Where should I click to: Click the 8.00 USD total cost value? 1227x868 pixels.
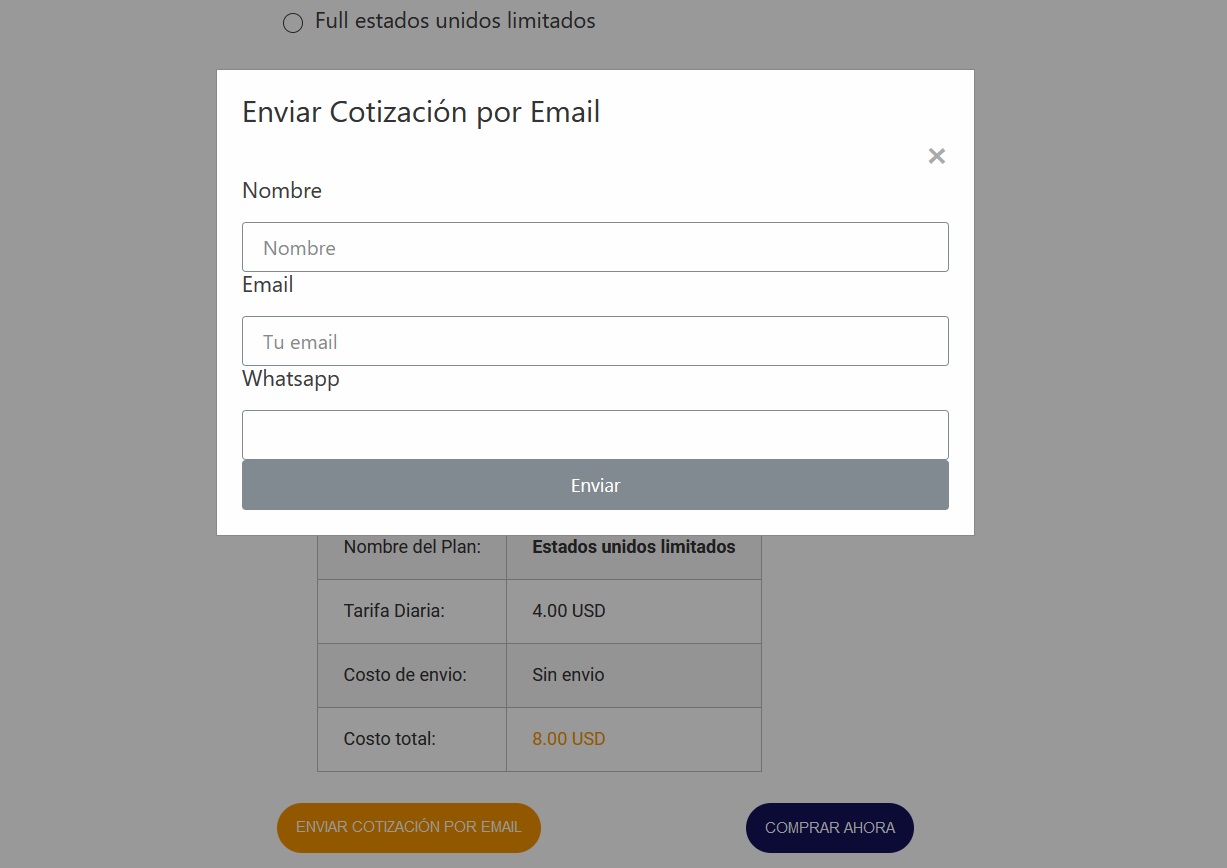point(569,739)
